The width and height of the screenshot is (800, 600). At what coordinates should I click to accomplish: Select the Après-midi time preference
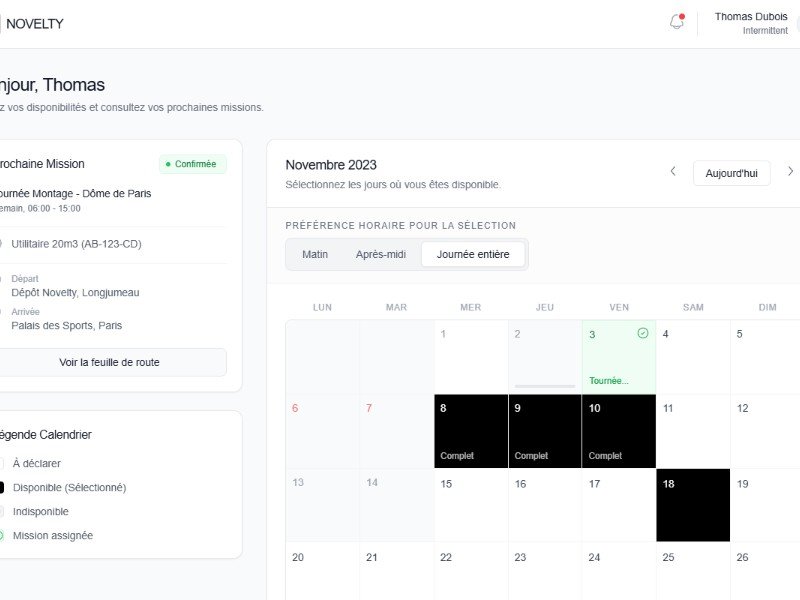381,254
